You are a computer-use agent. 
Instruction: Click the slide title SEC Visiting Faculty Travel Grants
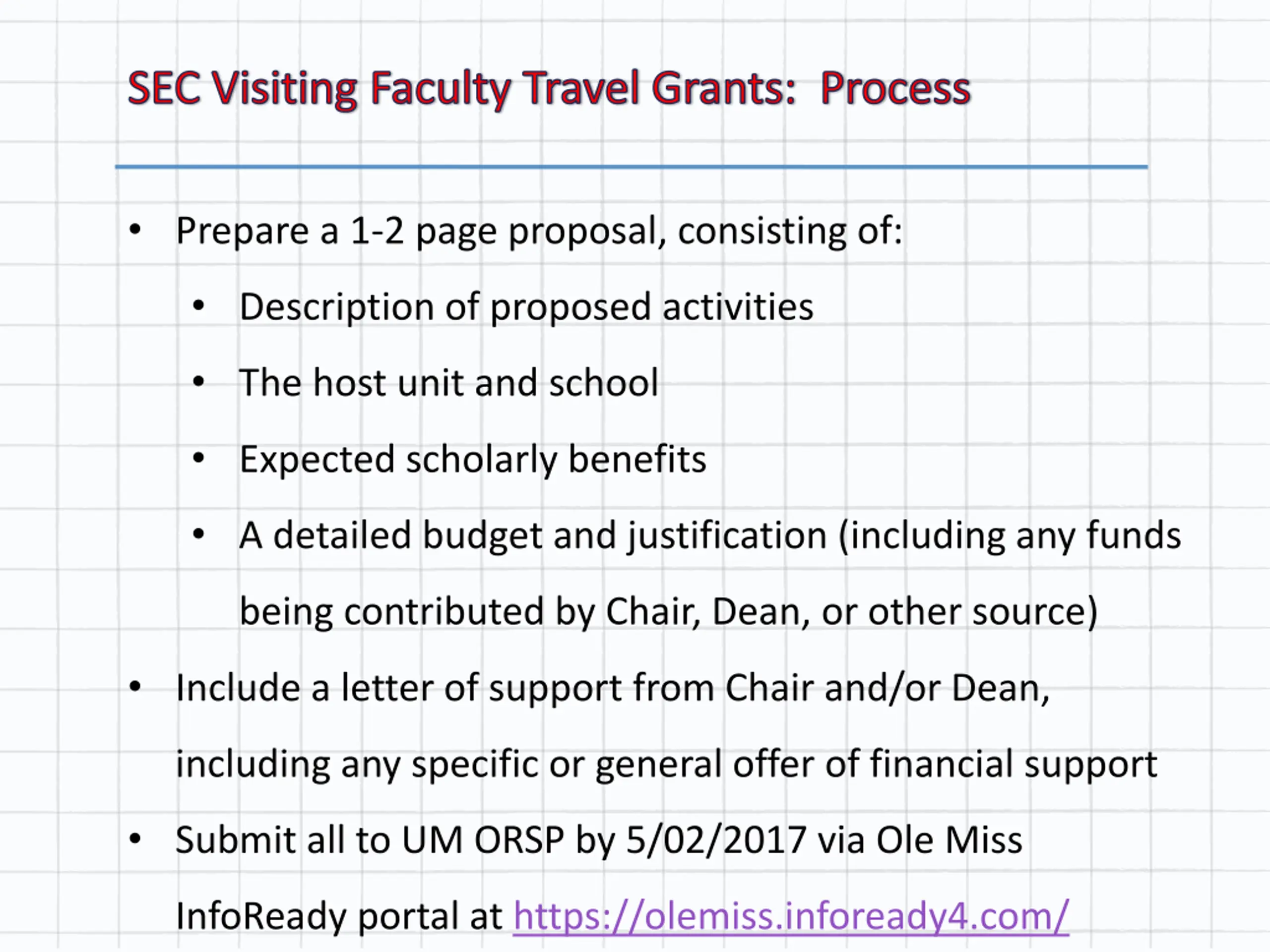pyautogui.click(x=549, y=89)
